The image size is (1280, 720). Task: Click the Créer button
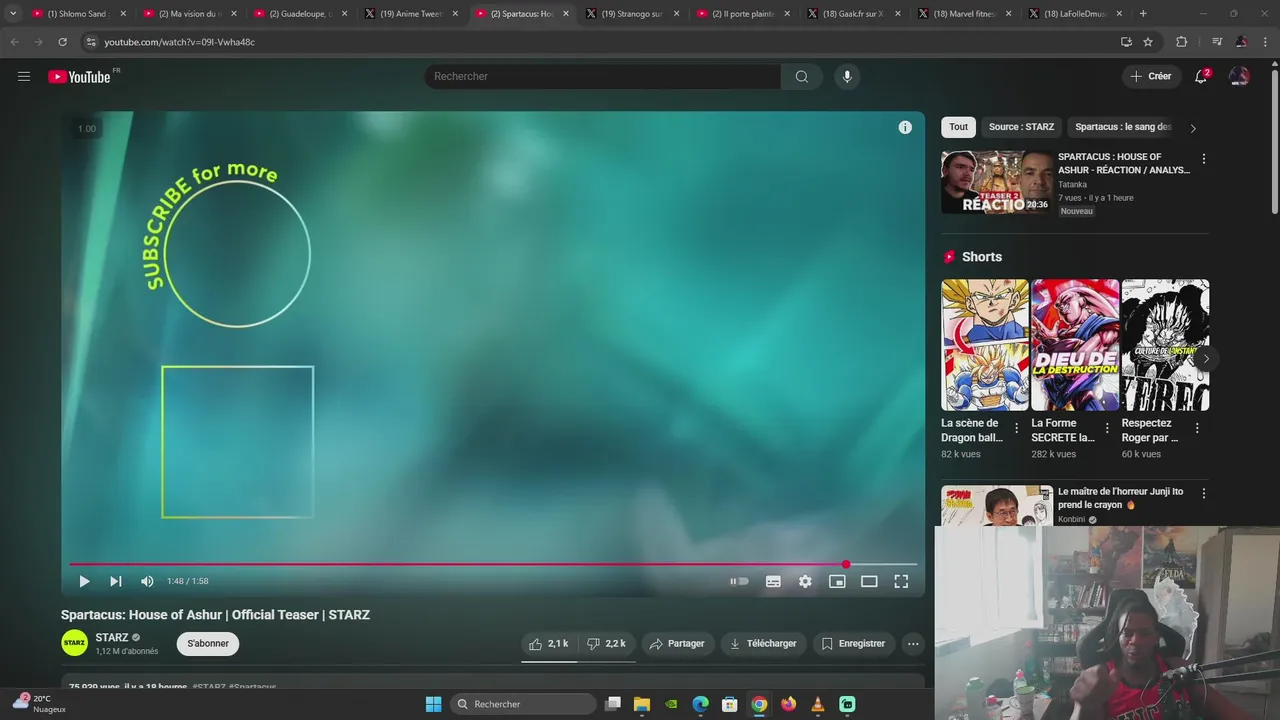pyautogui.click(x=1150, y=76)
